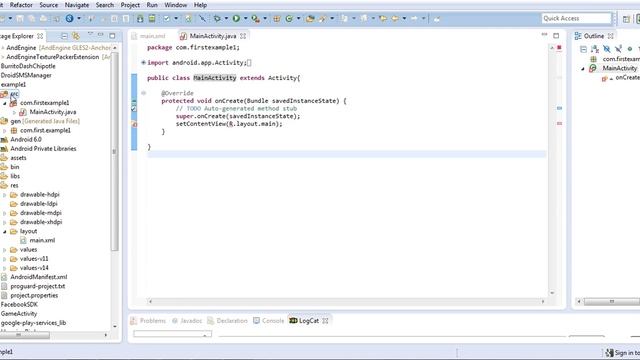Open Package Explorer view menu
The width and height of the screenshot is (640, 360).
(90, 35)
